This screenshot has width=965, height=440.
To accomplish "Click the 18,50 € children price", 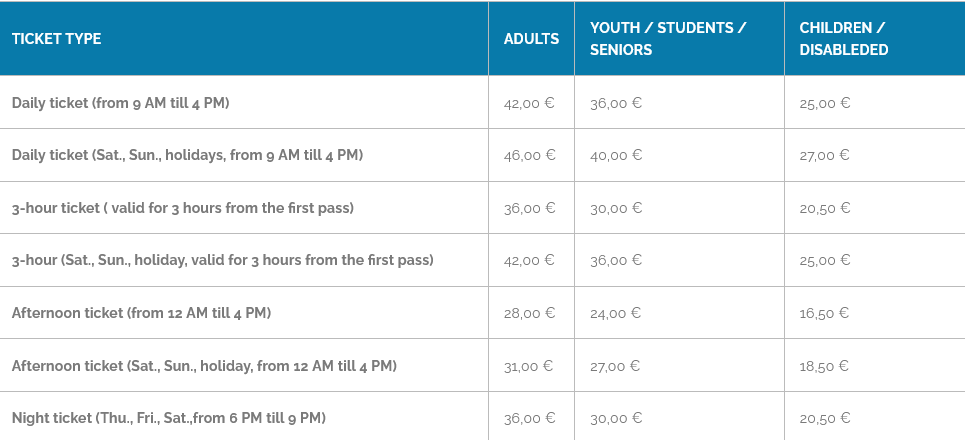I will (x=825, y=366).
